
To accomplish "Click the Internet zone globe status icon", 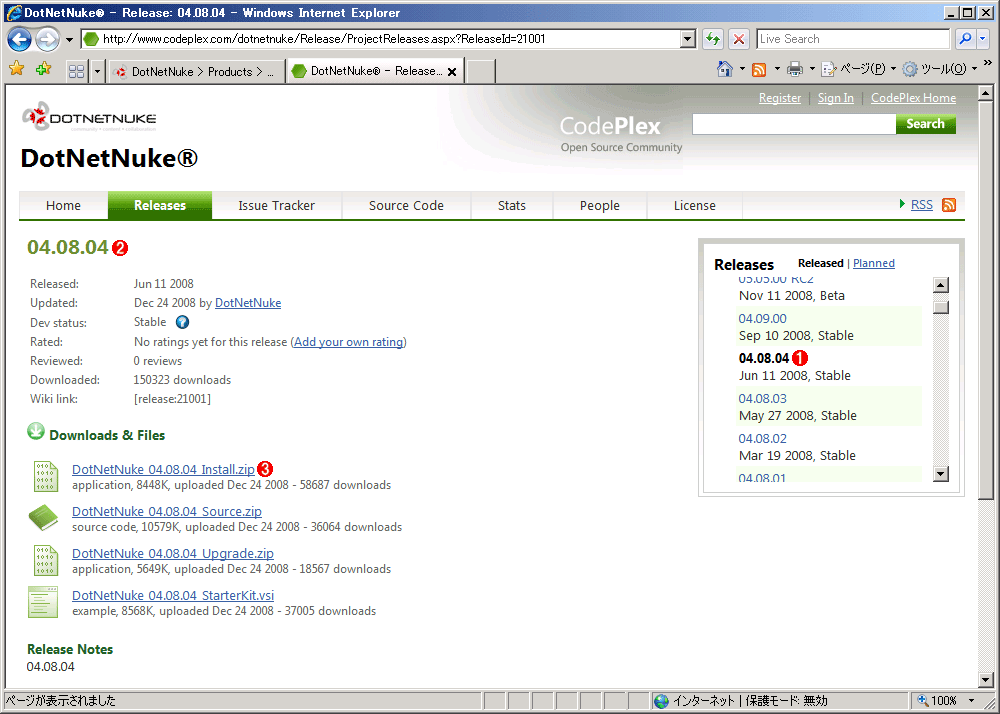I will coord(662,701).
